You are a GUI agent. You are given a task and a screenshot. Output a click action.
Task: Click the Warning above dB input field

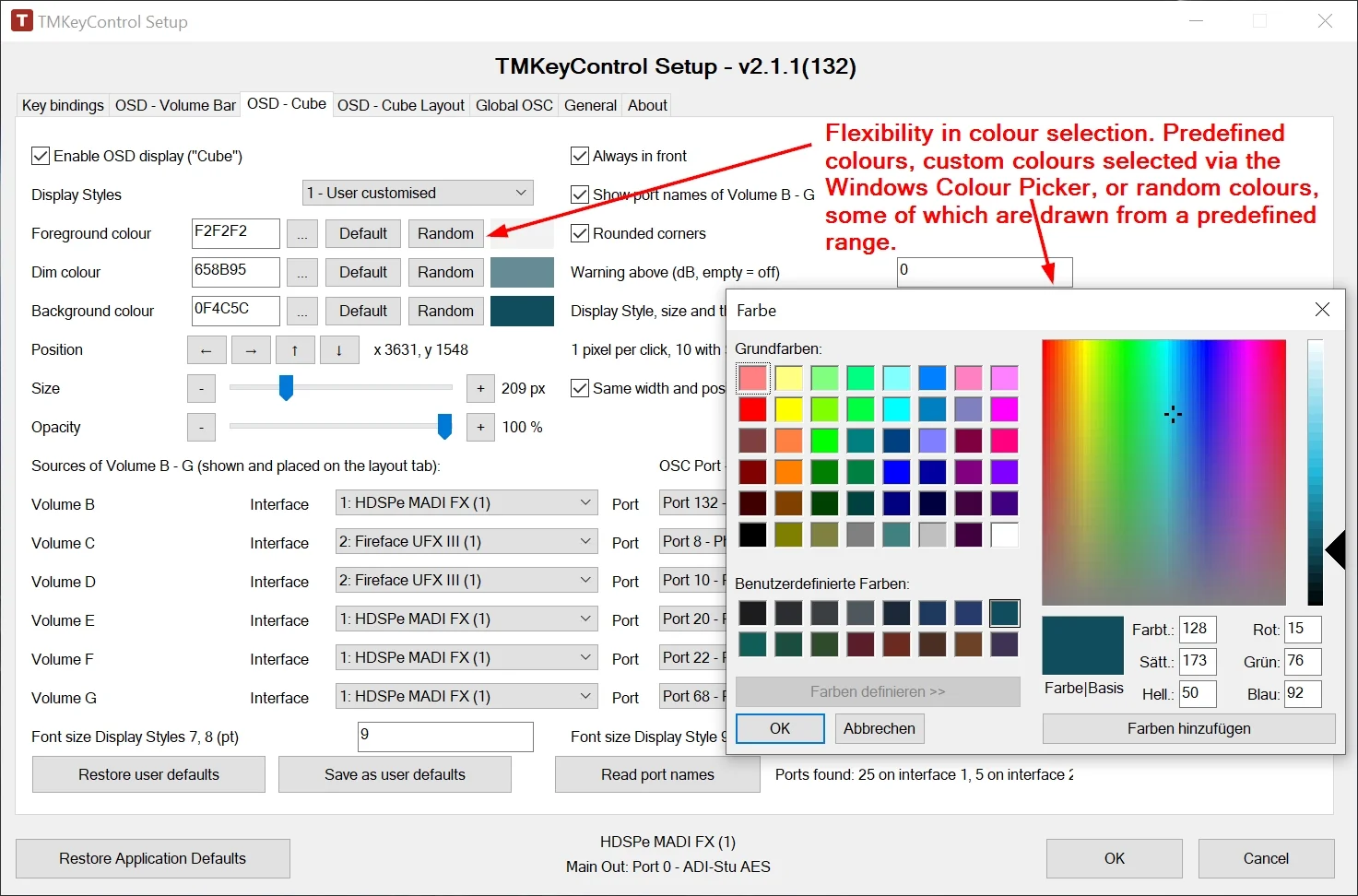985,272
